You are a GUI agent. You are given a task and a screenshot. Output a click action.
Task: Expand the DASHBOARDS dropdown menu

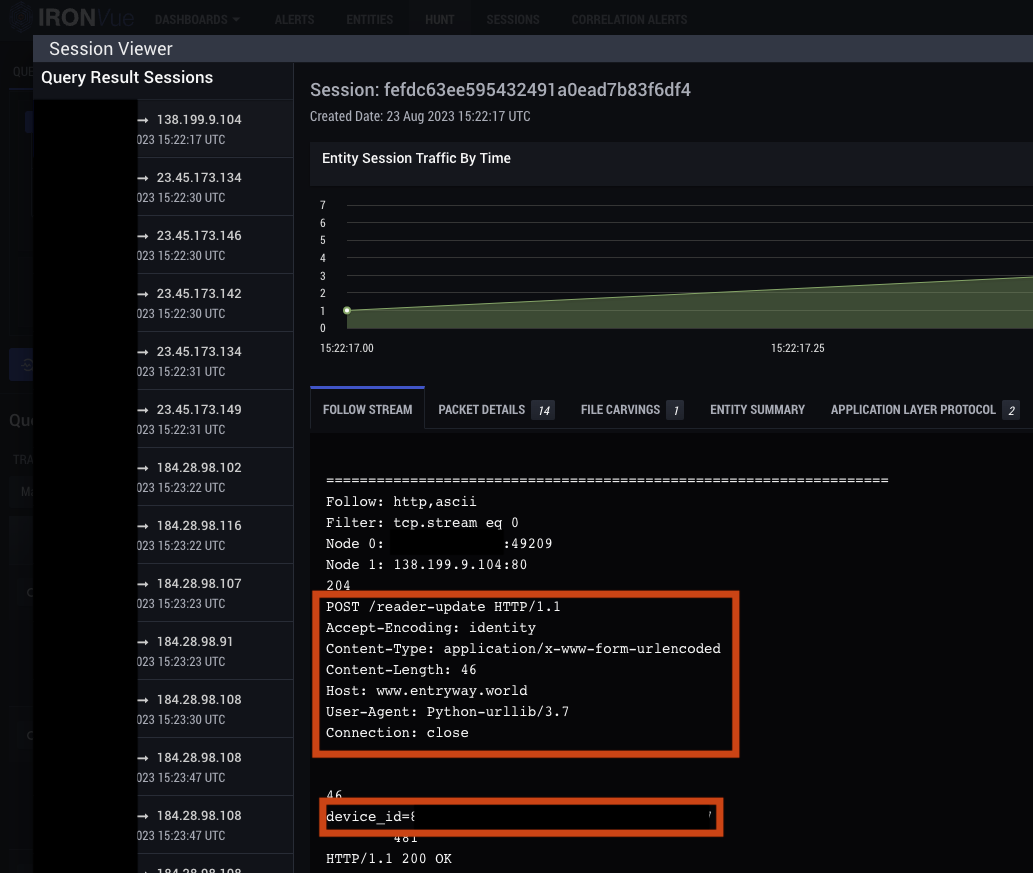click(x=197, y=20)
